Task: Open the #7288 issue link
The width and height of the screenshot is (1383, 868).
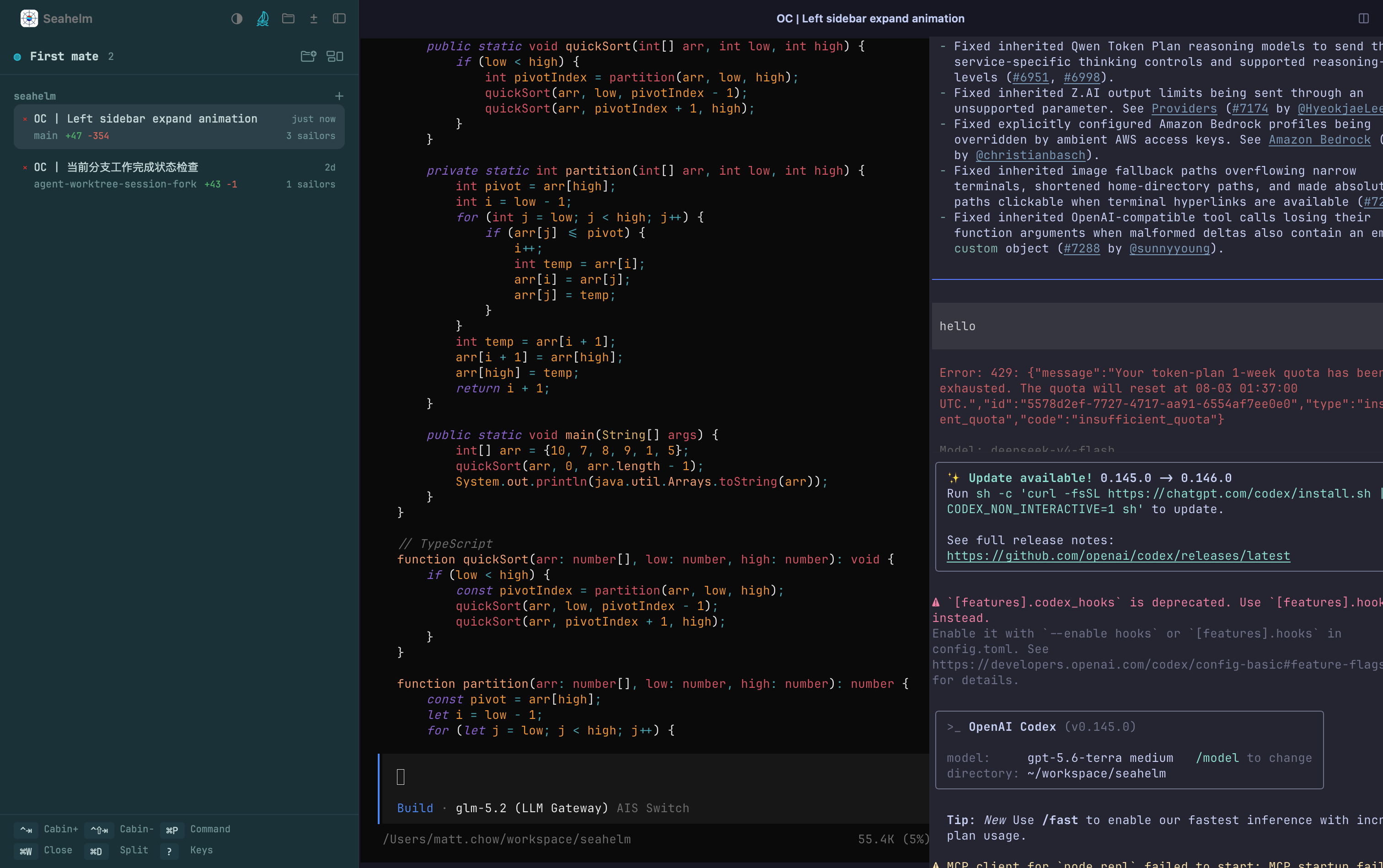Action: pos(1082,249)
